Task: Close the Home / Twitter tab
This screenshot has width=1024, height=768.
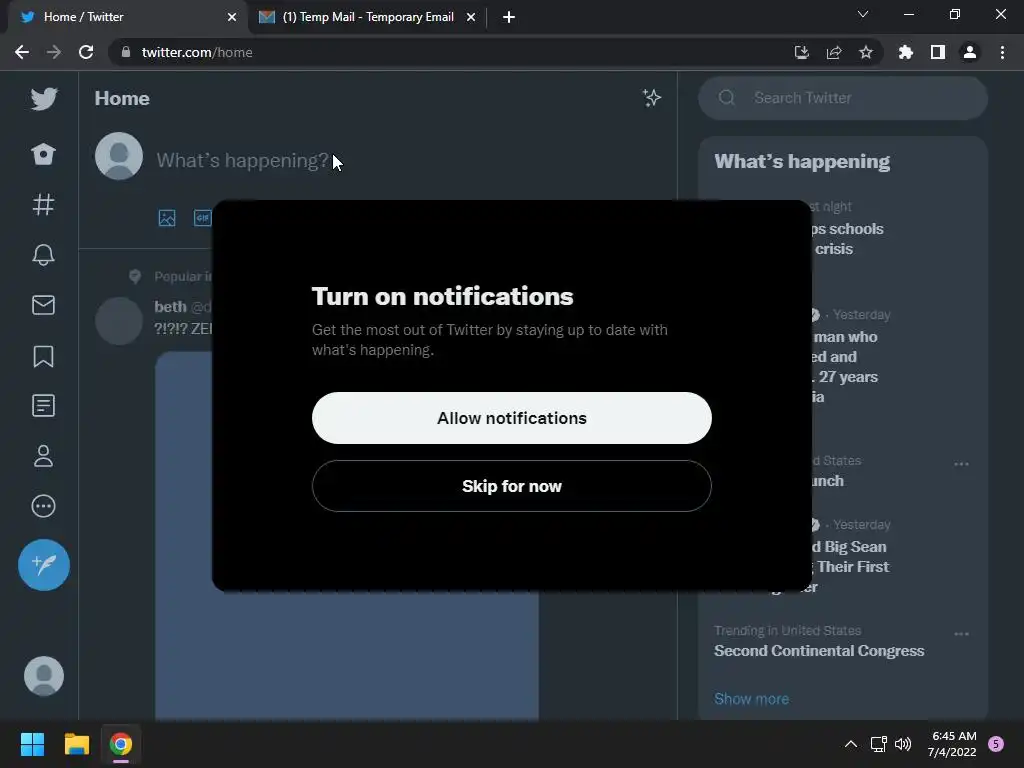Action: [232, 17]
